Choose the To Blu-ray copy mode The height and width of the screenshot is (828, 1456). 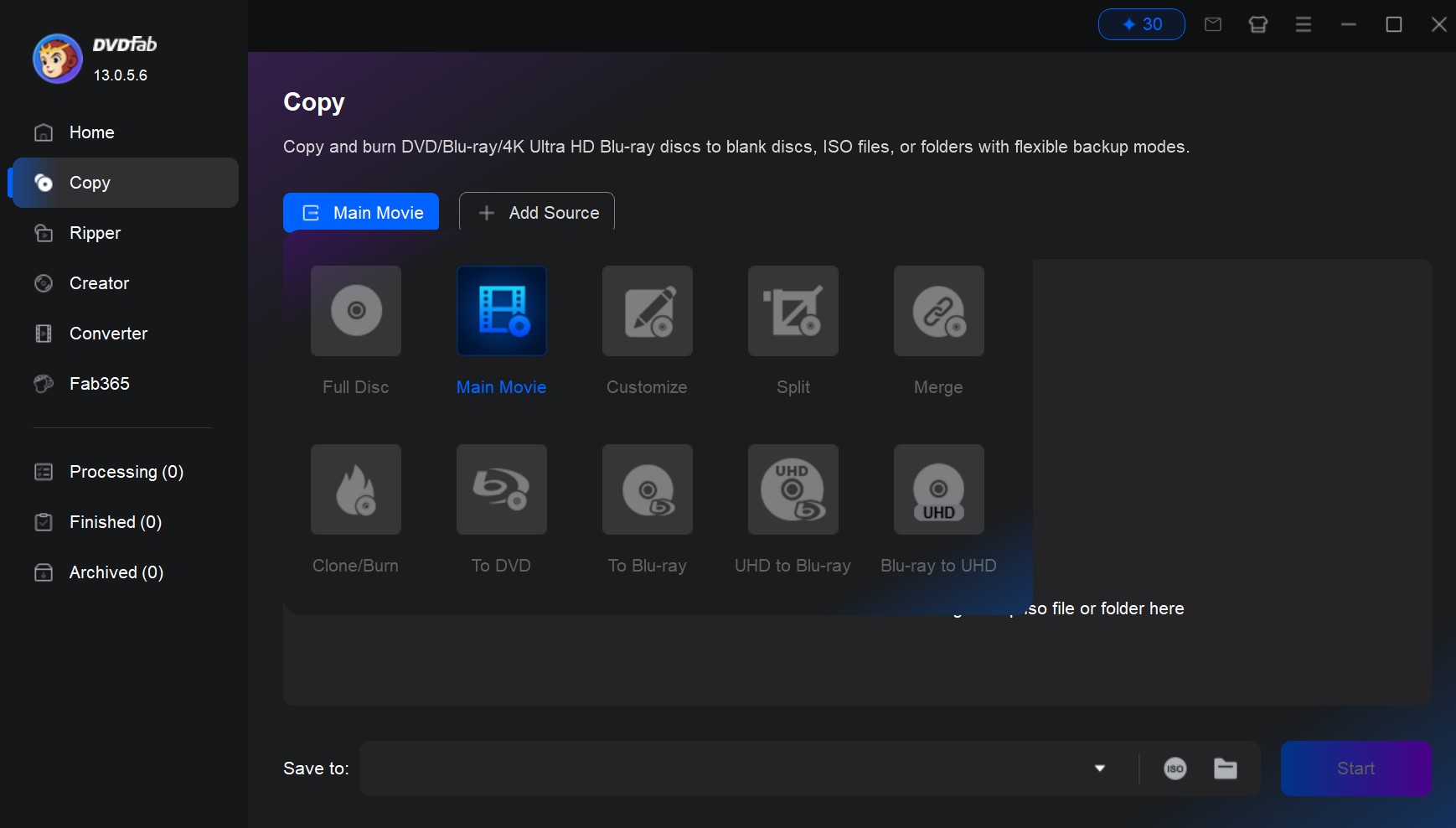coord(647,509)
